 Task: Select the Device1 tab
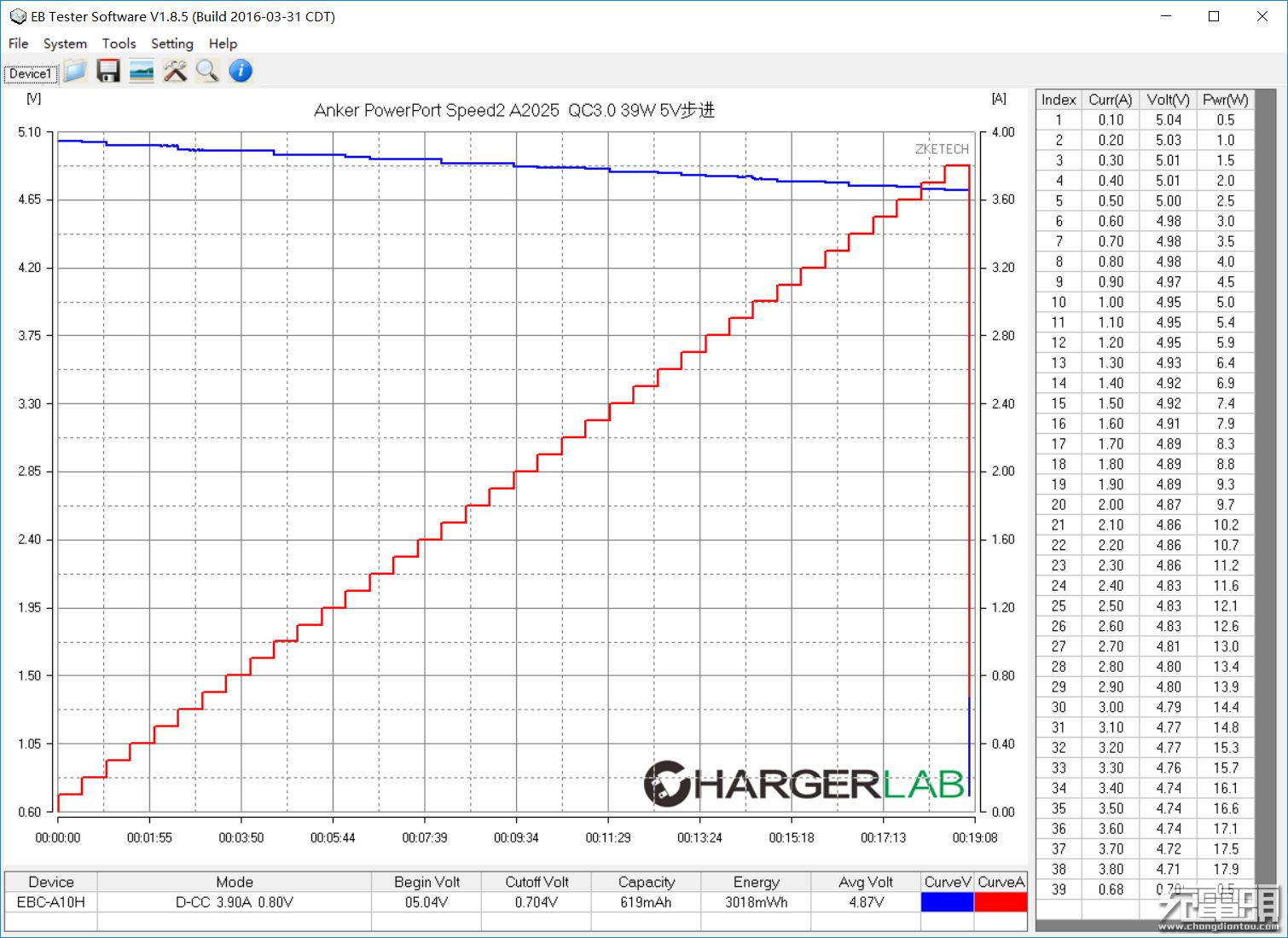click(31, 73)
